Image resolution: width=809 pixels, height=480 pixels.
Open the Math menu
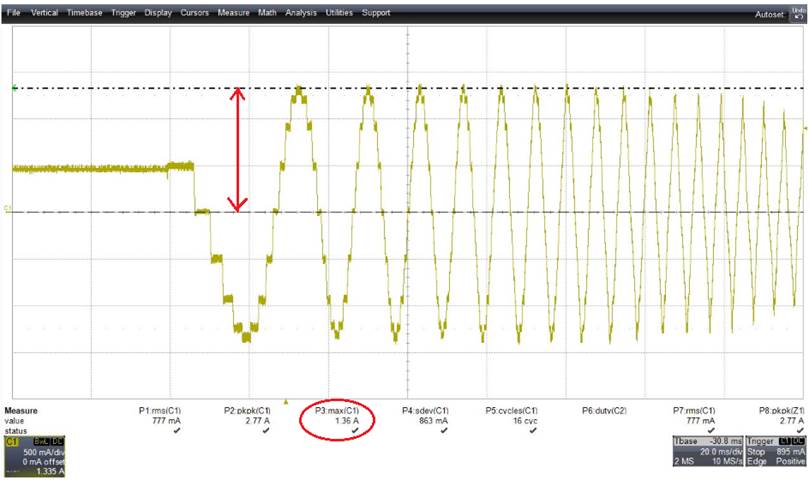[x=267, y=12]
